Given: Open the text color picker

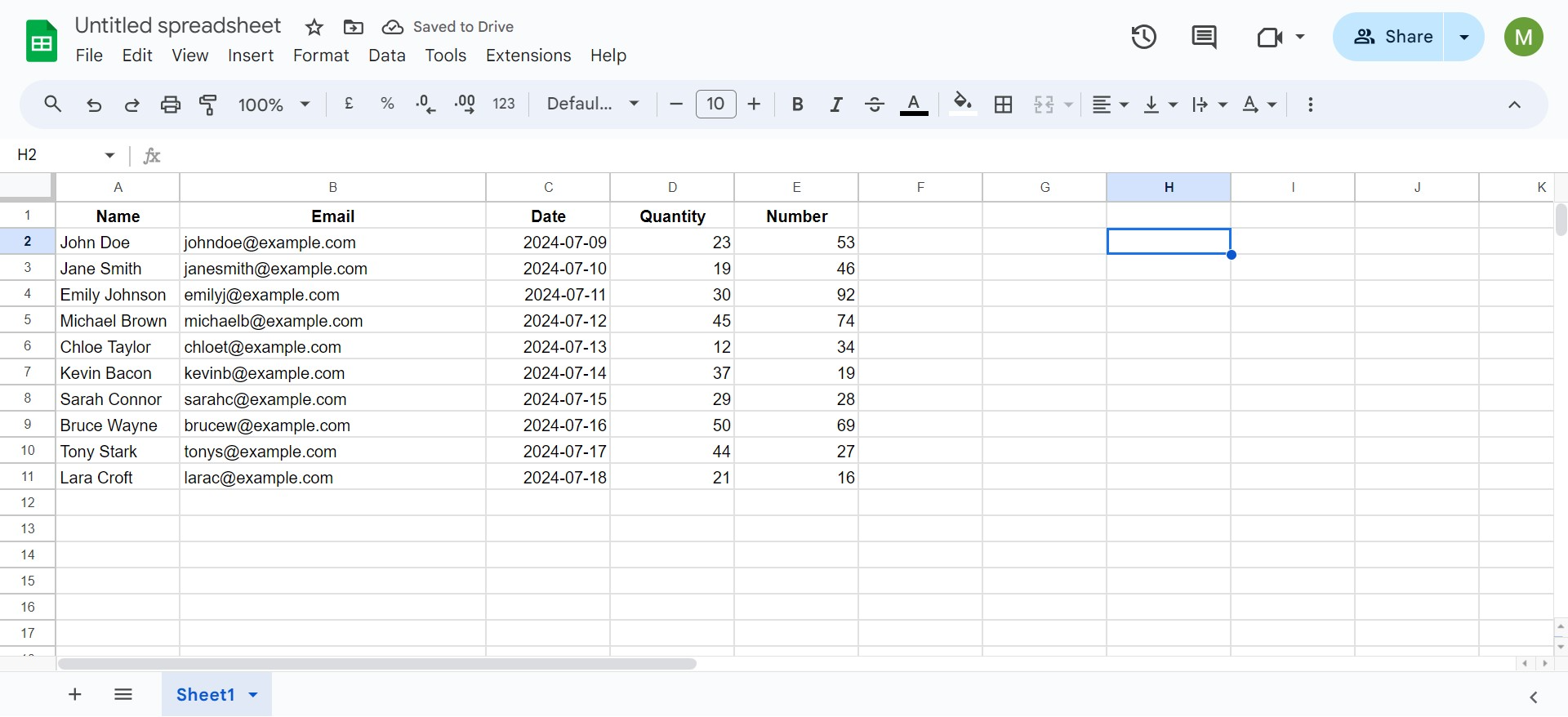Looking at the screenshot, I should point(914,105).
